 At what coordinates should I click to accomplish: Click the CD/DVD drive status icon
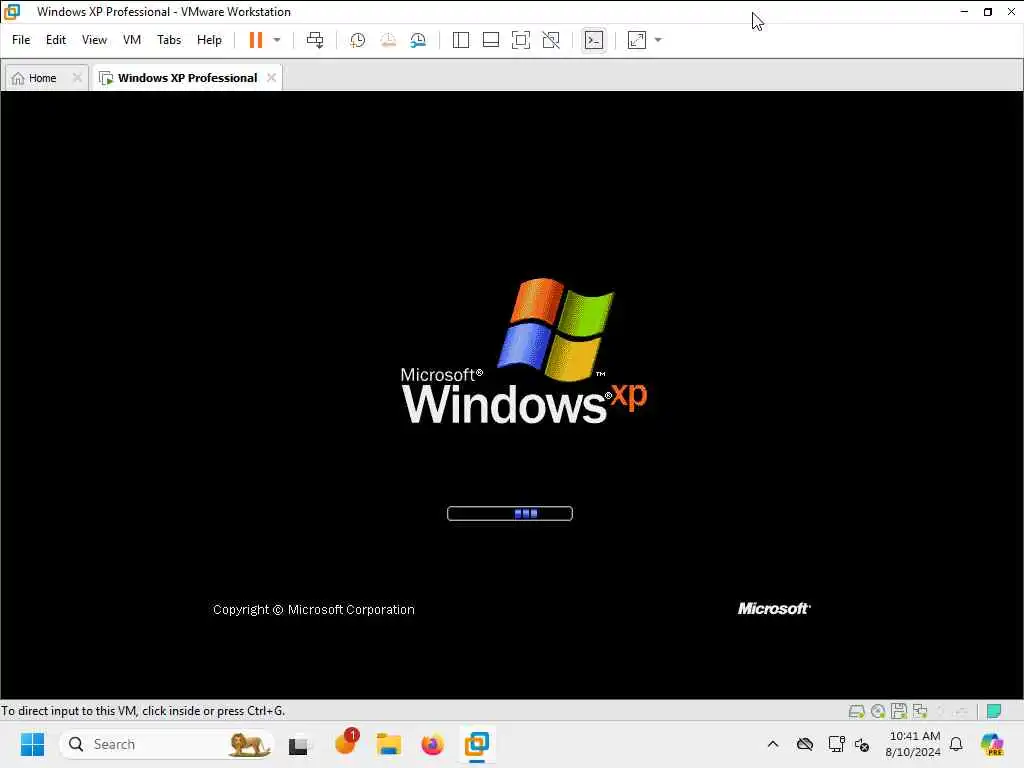point(878,711)
